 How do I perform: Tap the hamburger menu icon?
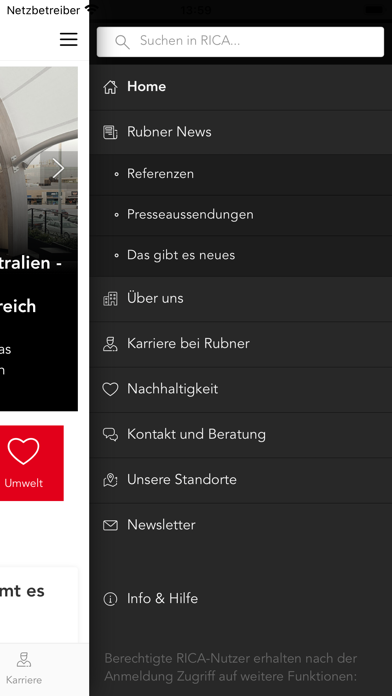point(69,40)
